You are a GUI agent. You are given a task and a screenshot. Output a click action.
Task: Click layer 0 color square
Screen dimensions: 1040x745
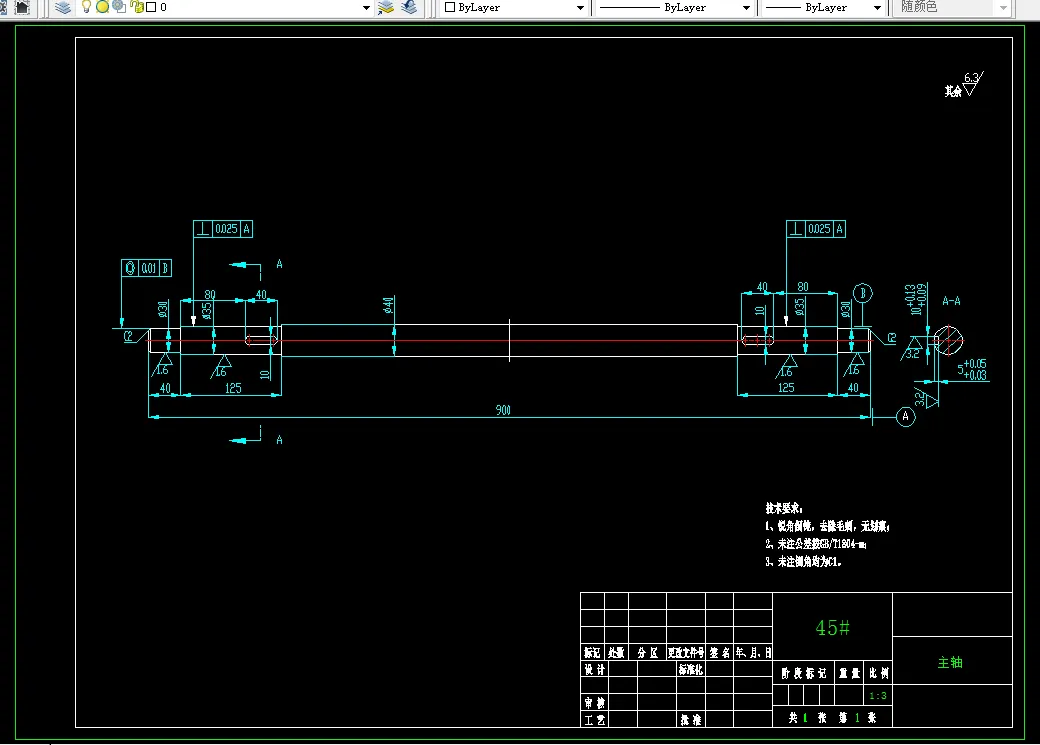click(x=151, y=7)
